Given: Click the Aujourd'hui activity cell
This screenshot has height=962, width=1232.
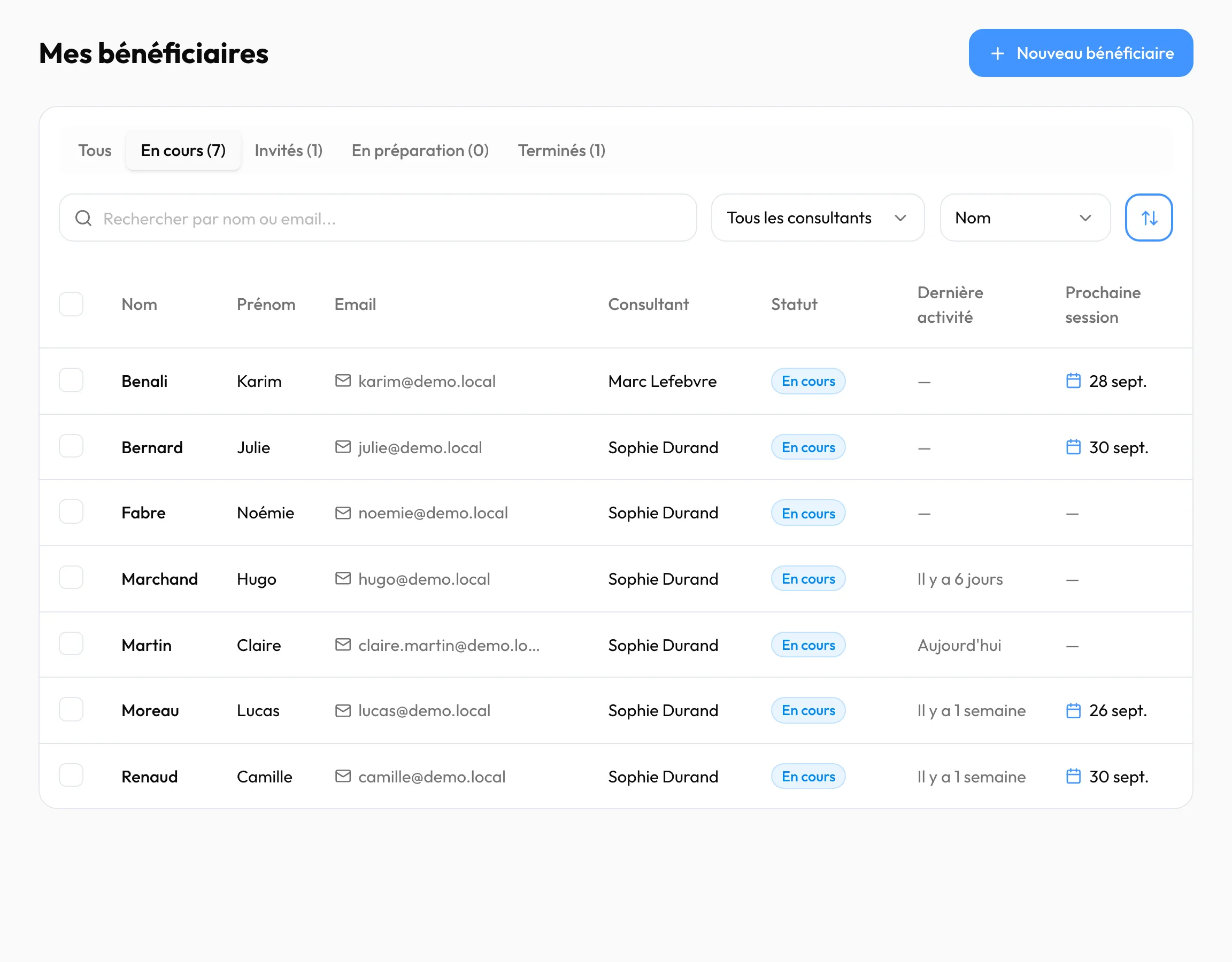Looking at the screenshot, I should [x=959, y=645].
